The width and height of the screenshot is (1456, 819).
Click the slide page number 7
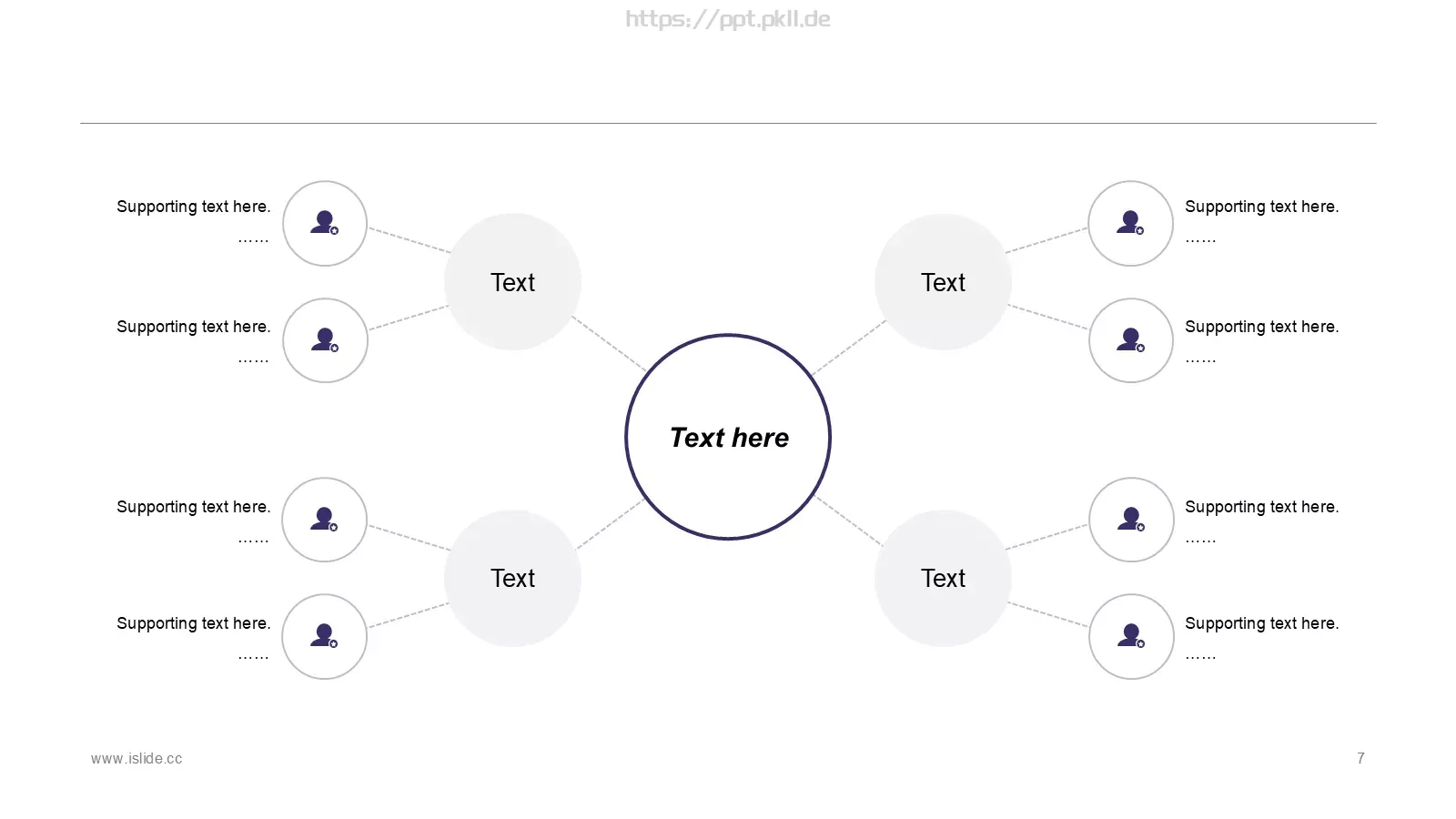(x=1360, y=758)
